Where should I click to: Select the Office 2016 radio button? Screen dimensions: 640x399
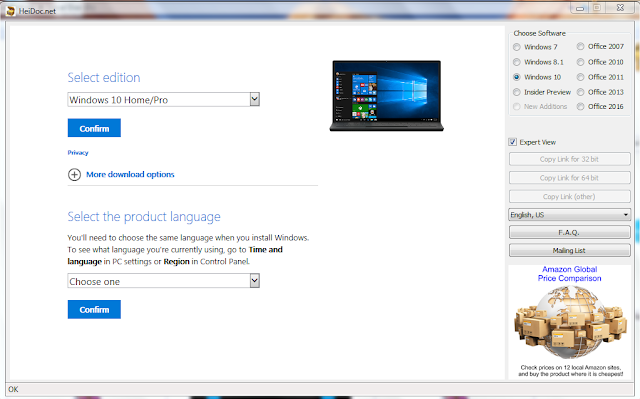[580, 106]
